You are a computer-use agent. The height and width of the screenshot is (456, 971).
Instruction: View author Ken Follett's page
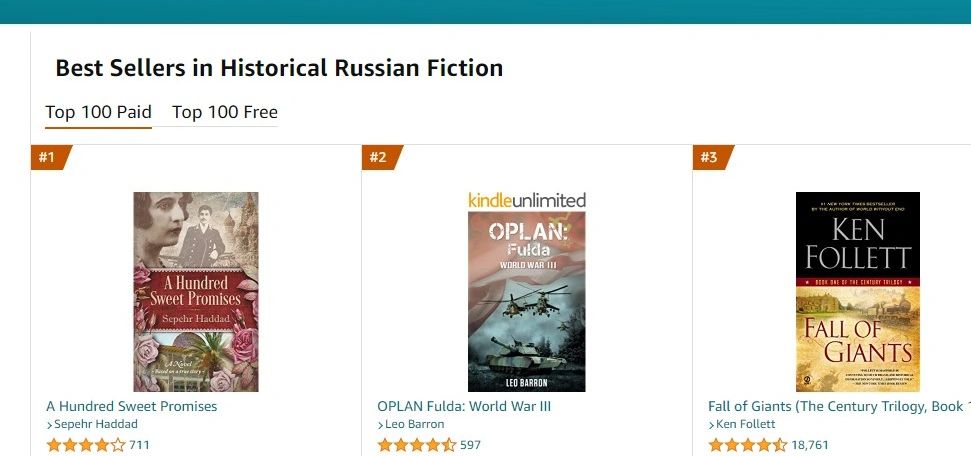747,425
